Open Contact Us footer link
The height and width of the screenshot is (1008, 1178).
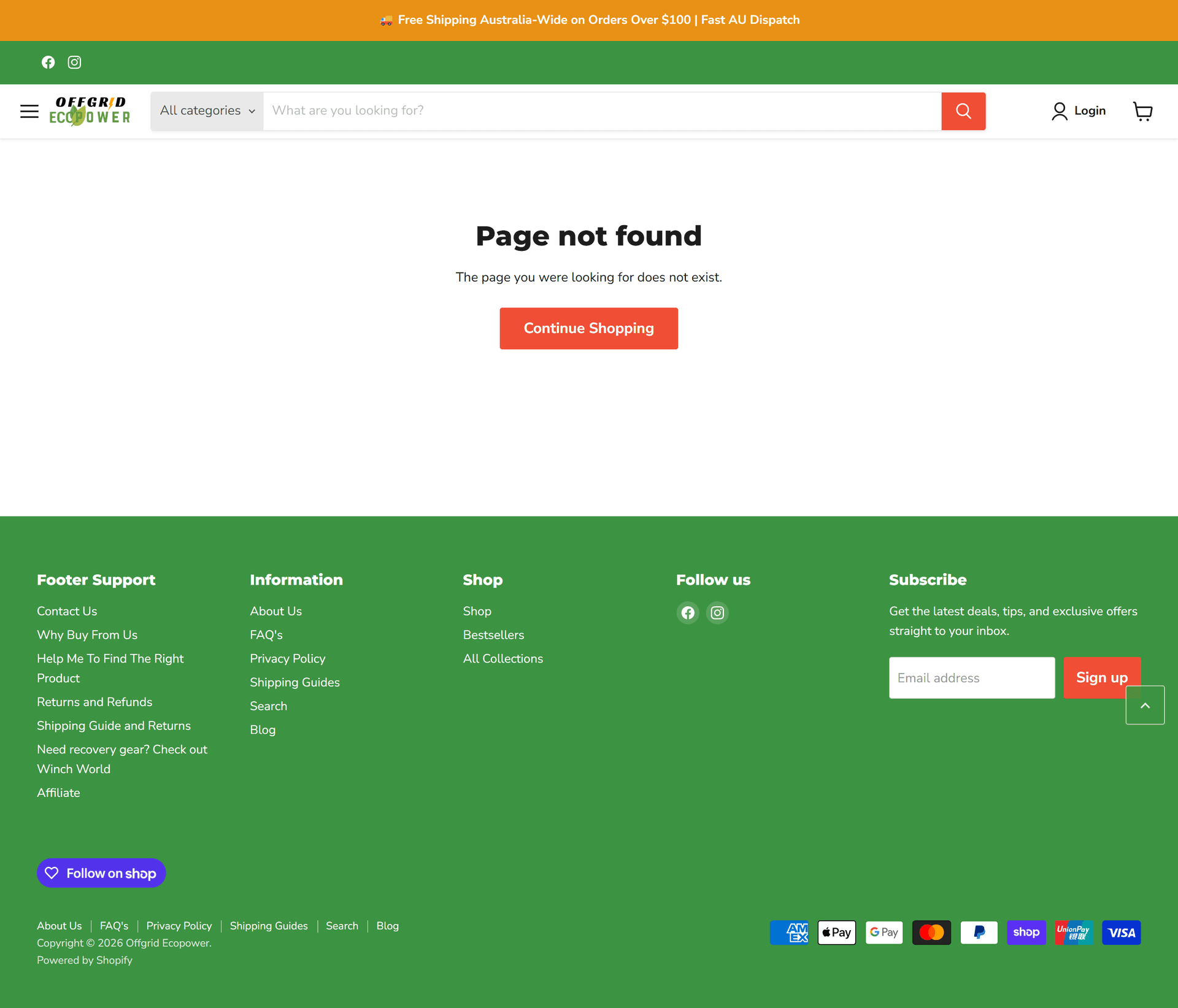coord(67,611)
